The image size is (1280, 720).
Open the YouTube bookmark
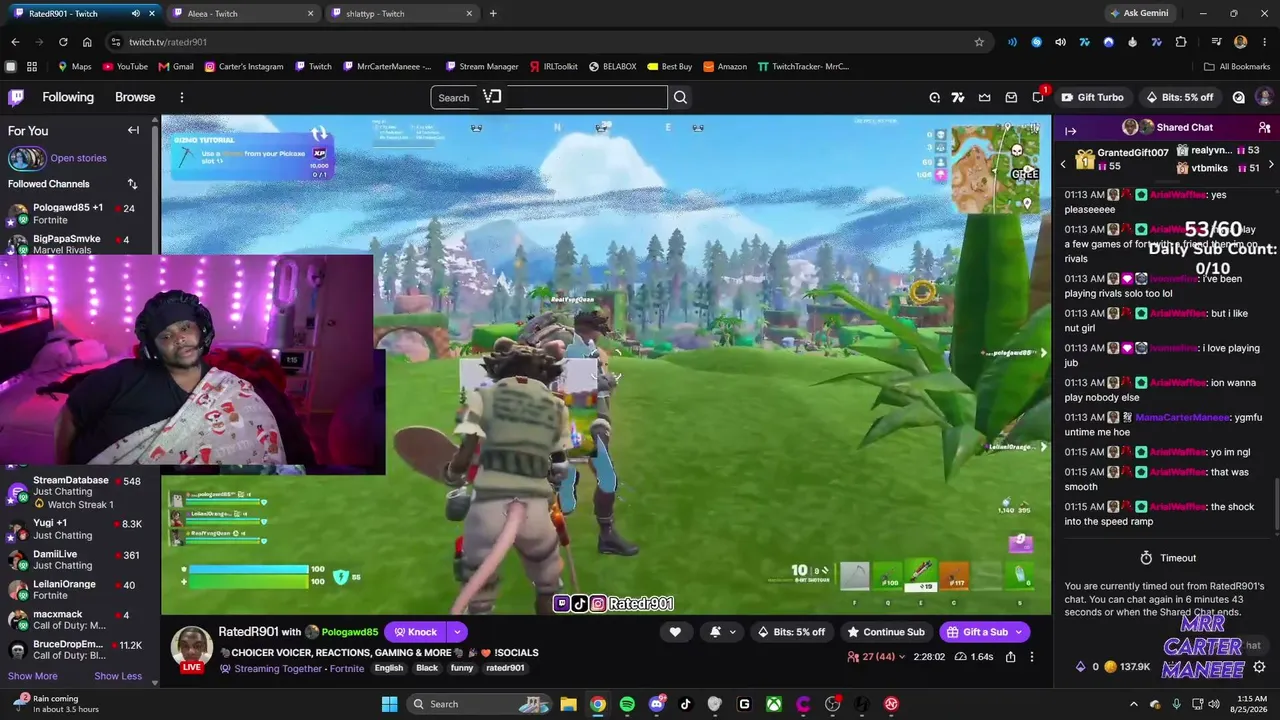tap(124, 67)
